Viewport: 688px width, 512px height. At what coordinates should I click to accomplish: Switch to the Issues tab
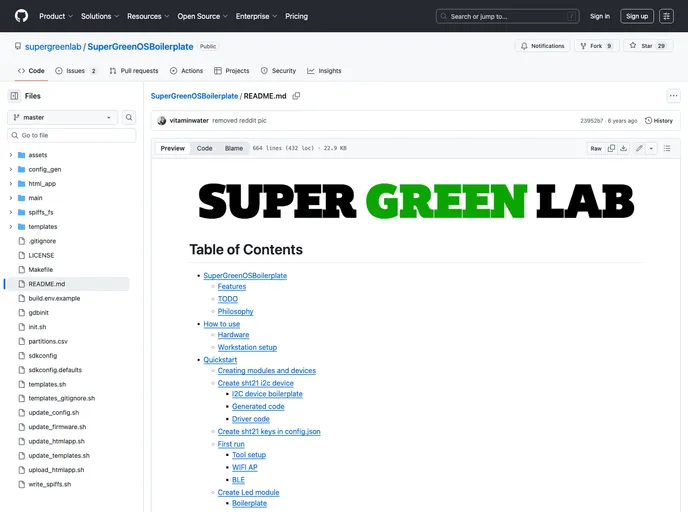[75, 71]
